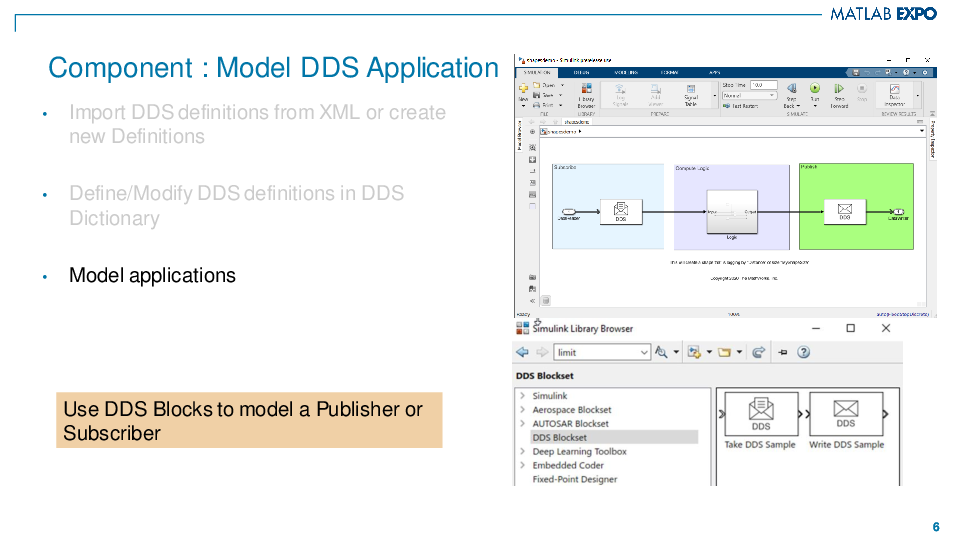Click the Property Inspector side tab
Screen dimensions: 960x540
point(932,139)
